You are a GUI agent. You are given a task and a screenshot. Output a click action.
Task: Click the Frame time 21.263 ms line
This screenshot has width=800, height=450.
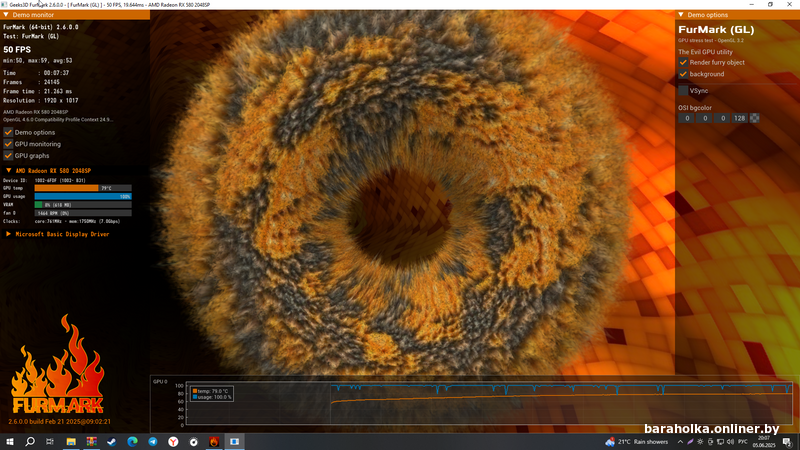(x=38, y=91)
